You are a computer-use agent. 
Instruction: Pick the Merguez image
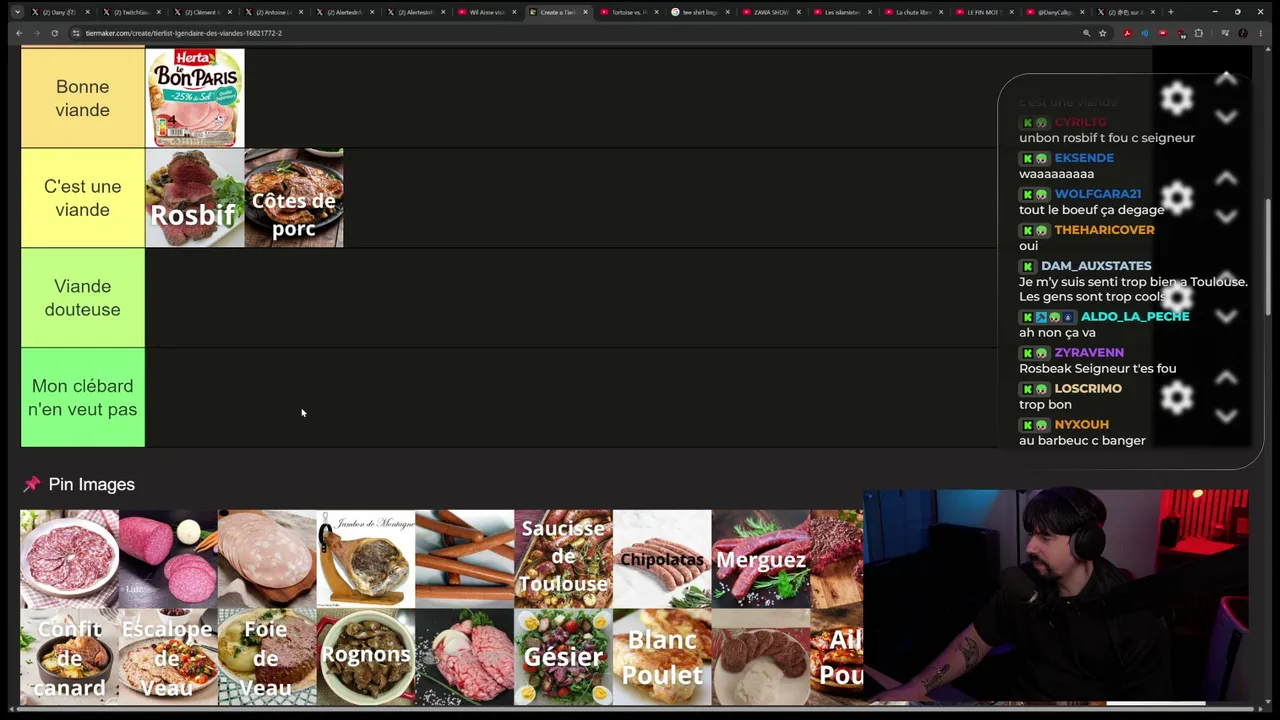point(762,559)
